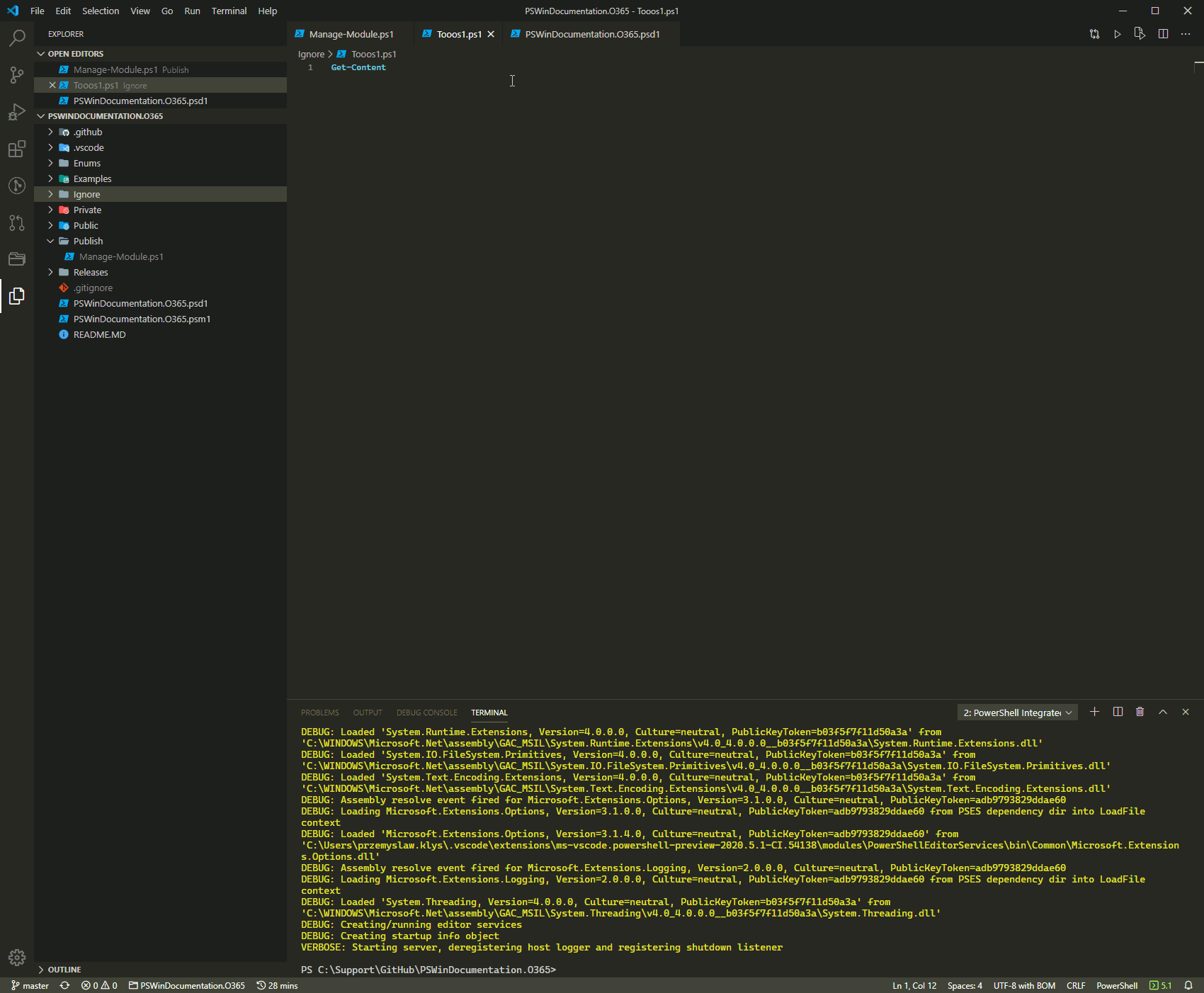
Task: Open the Project Manager folder icon
Action: tap(17, 259)
